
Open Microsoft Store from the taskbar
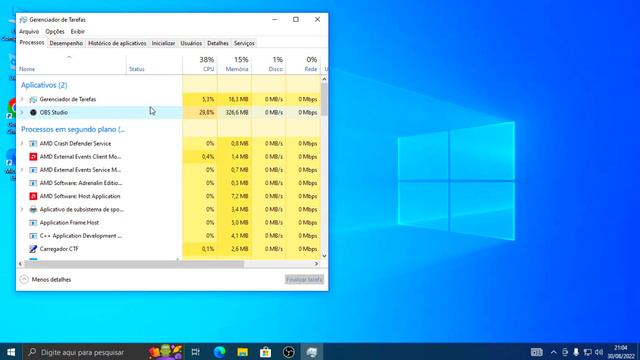pos(265,352)
